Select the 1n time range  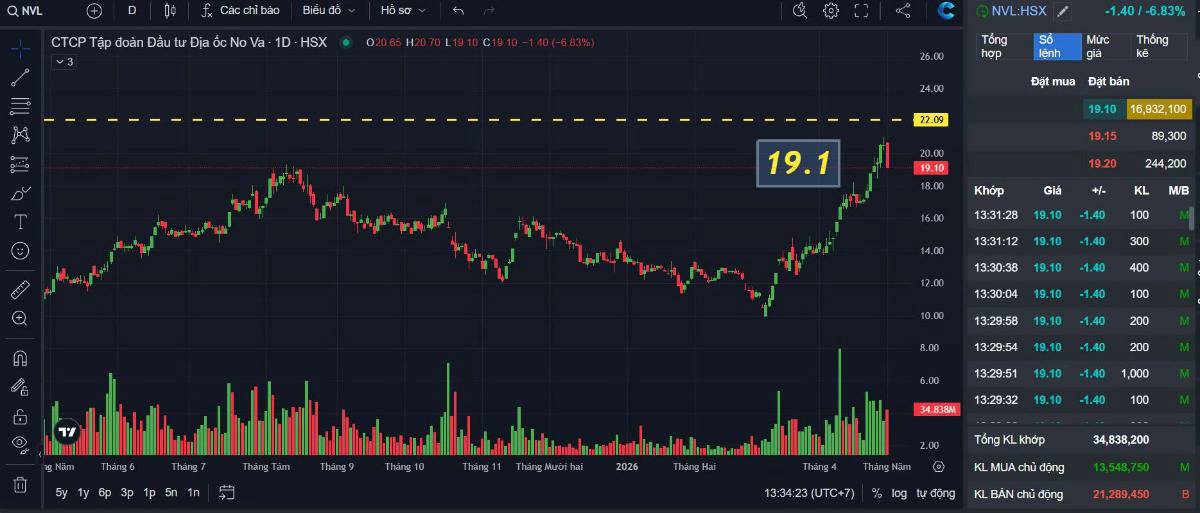pos(193,492)
